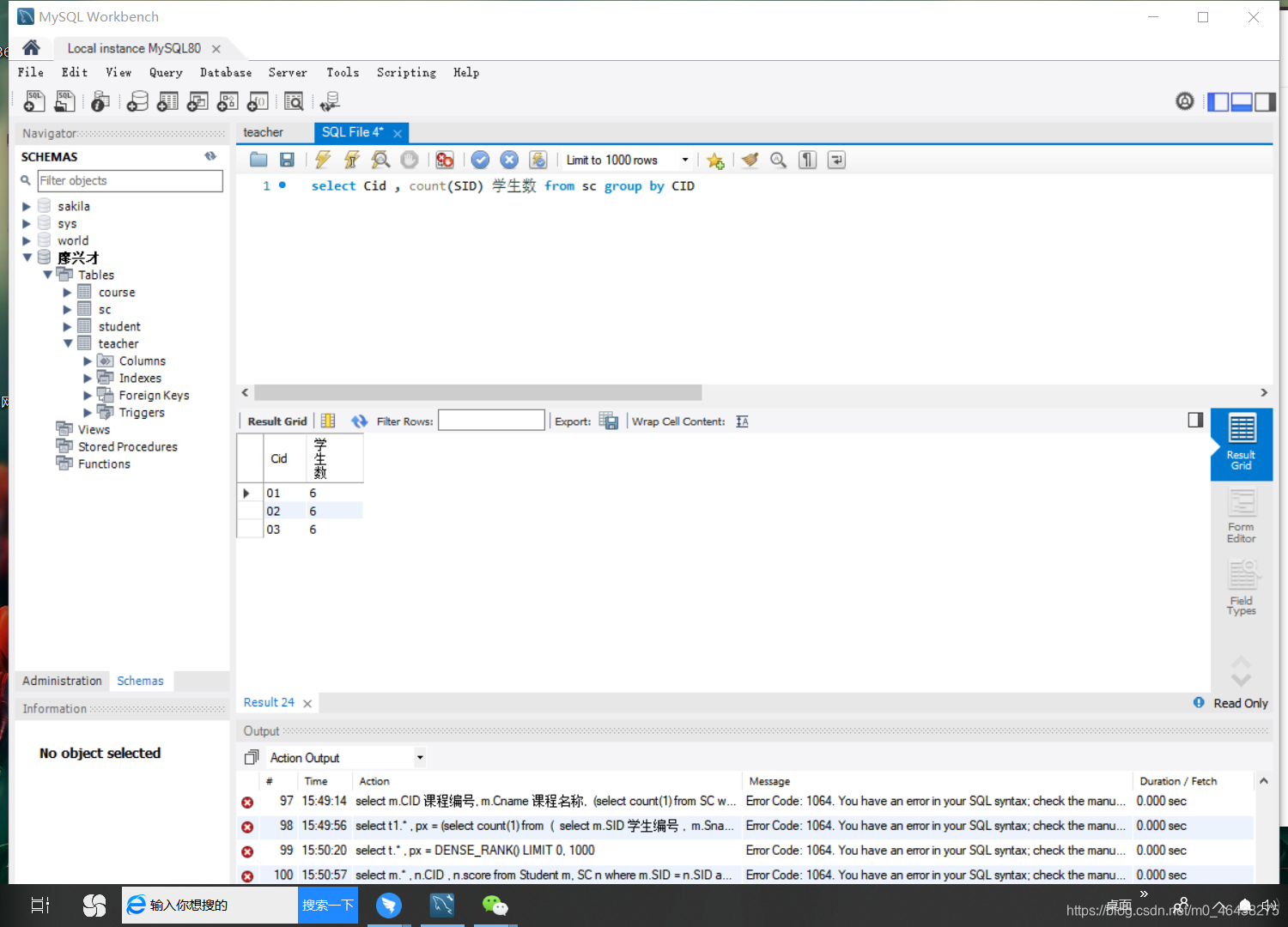The height and width of the screenshot is (927, 1288).
Task: Open SQL script file icon in main toolbar
Action: (x=64, y=101)
